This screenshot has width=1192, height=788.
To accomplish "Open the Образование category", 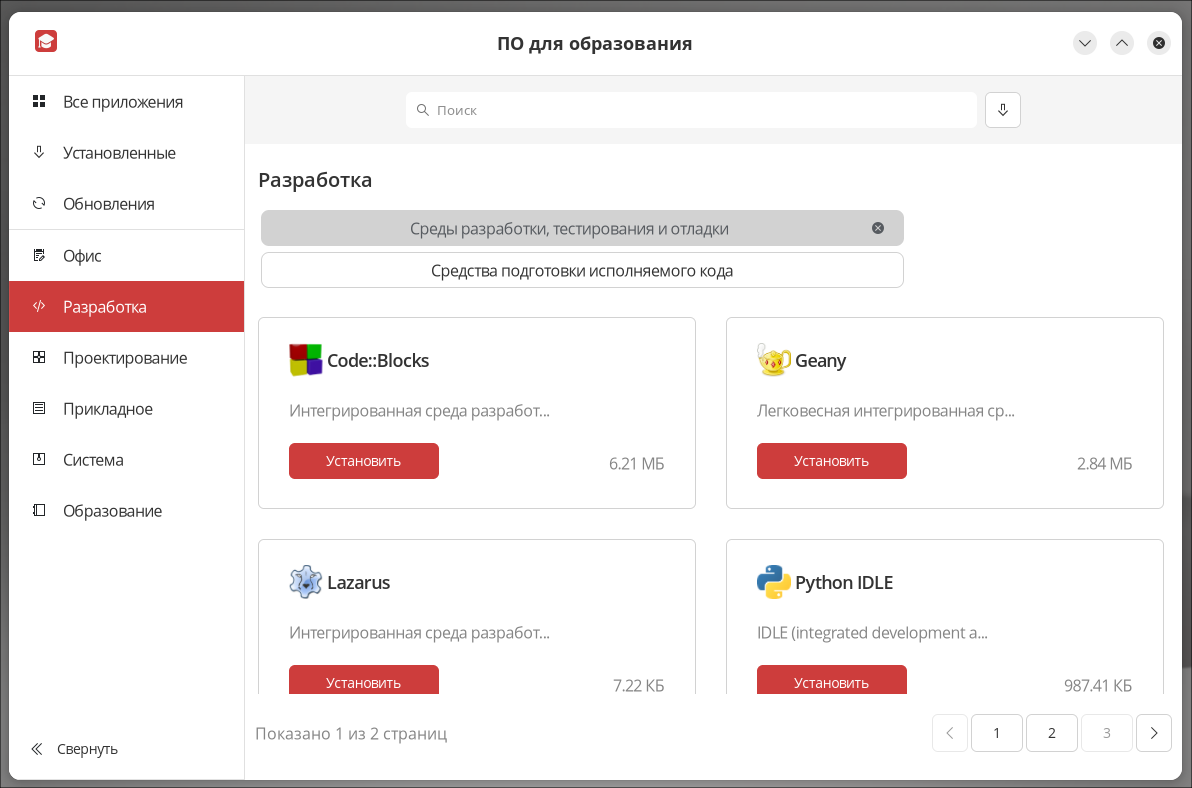I will point(126,511).
